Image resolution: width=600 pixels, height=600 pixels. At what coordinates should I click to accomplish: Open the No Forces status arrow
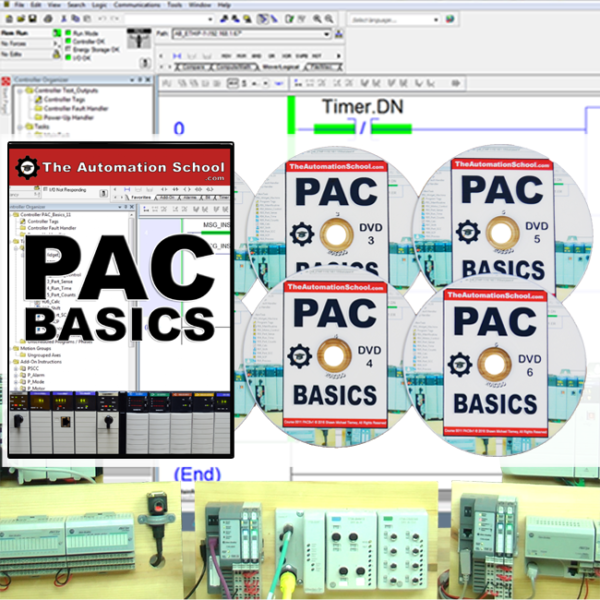[x=56, y=43]
